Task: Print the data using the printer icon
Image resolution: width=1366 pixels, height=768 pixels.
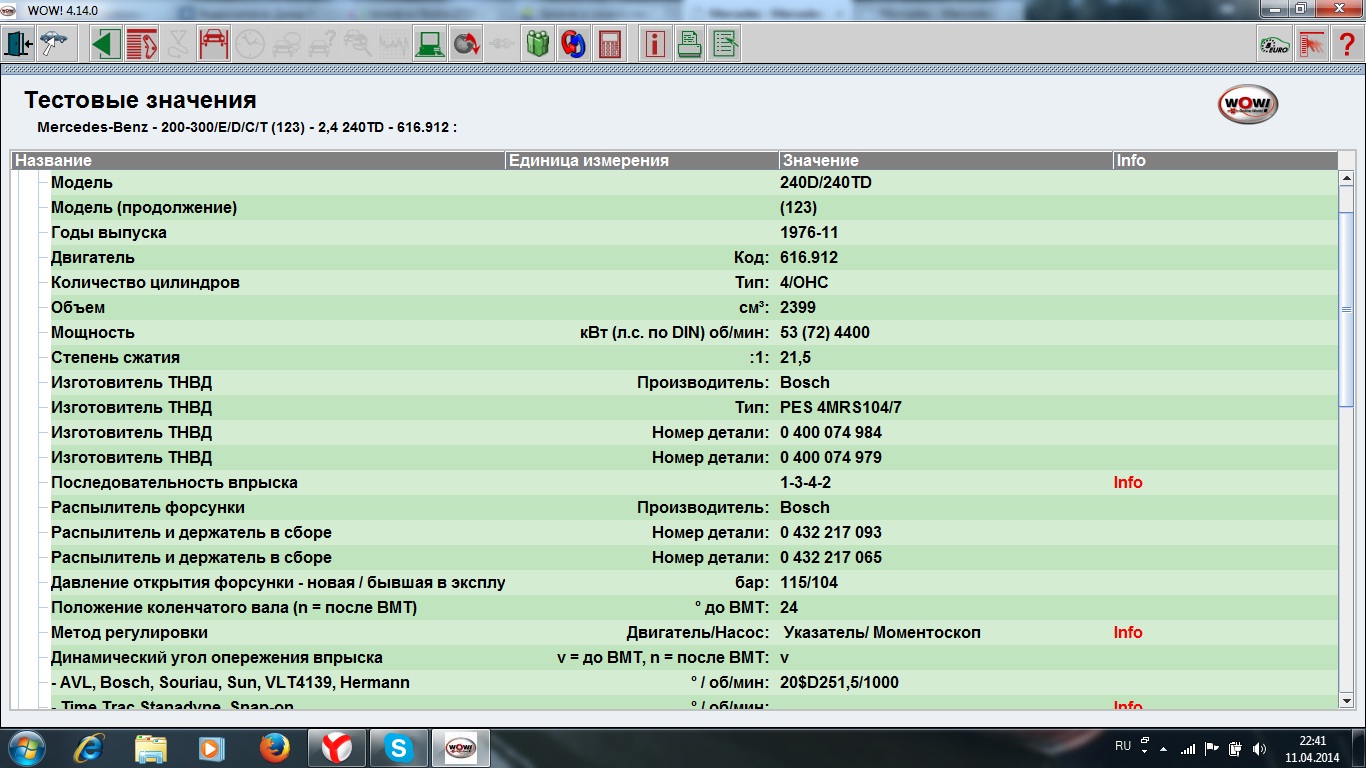Action: click(690, 44)
